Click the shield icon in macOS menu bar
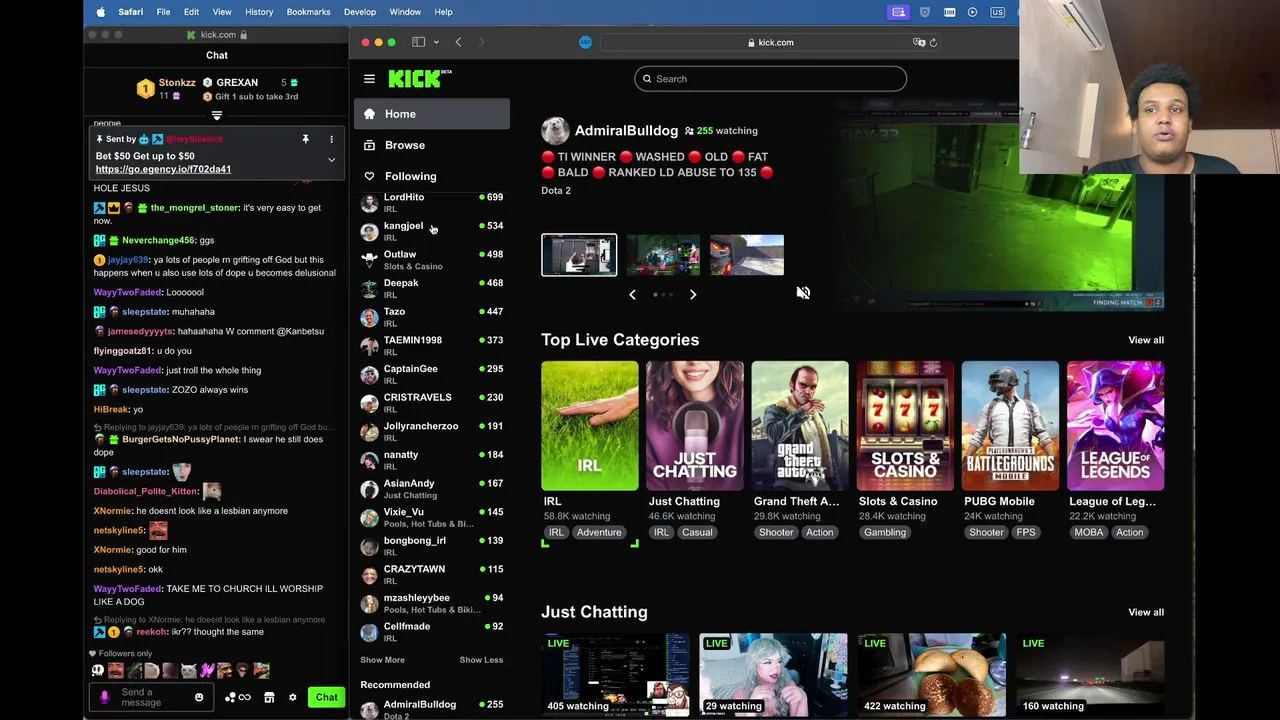This screenshot has height=720, width=1280. tap(924, 12)
